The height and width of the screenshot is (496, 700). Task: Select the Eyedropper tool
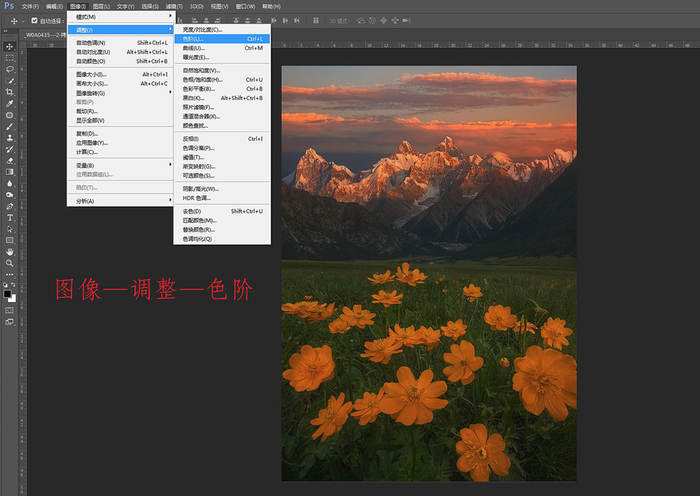[x=10, y=103]
